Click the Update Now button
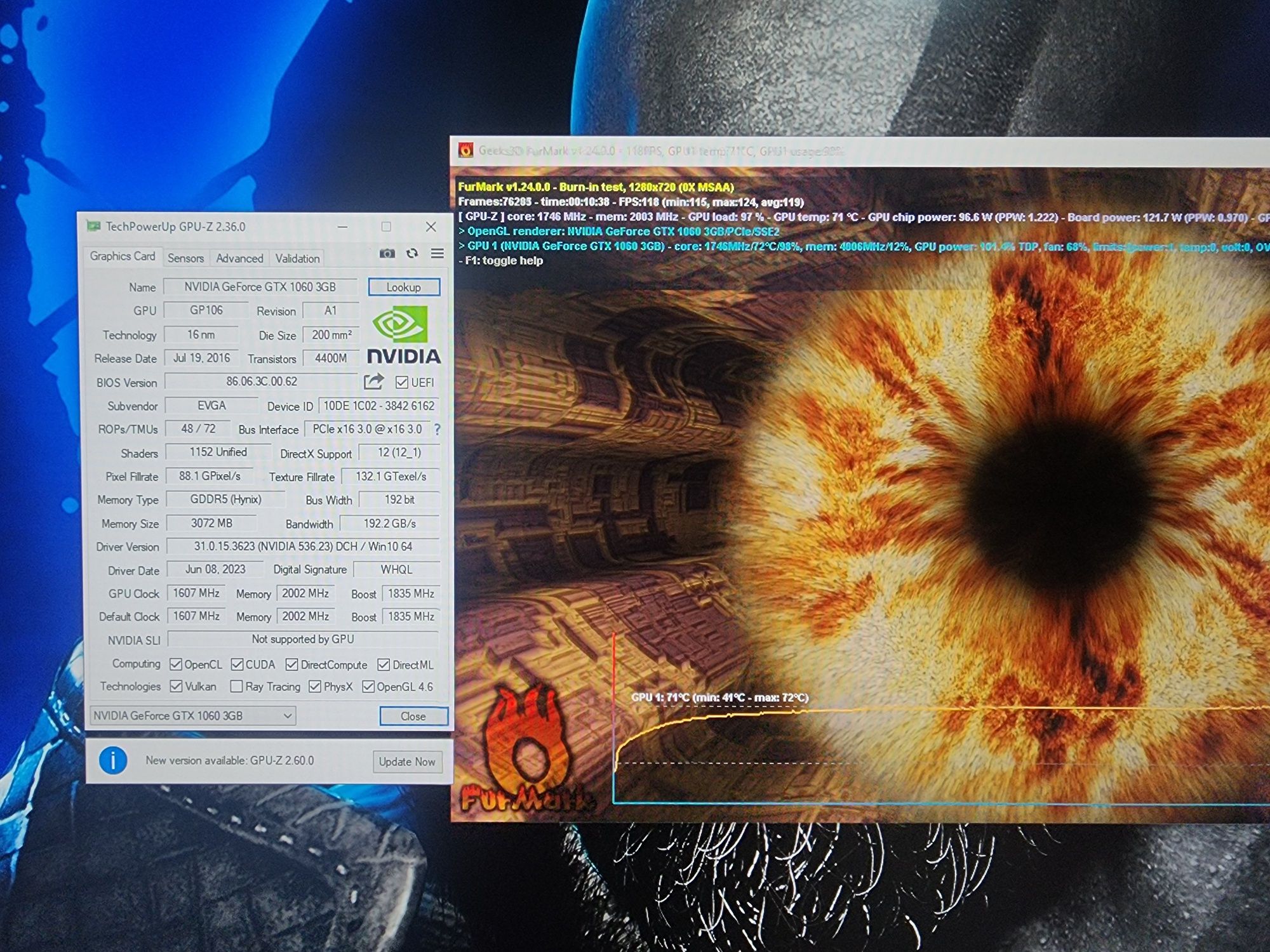 pos(407,762)
